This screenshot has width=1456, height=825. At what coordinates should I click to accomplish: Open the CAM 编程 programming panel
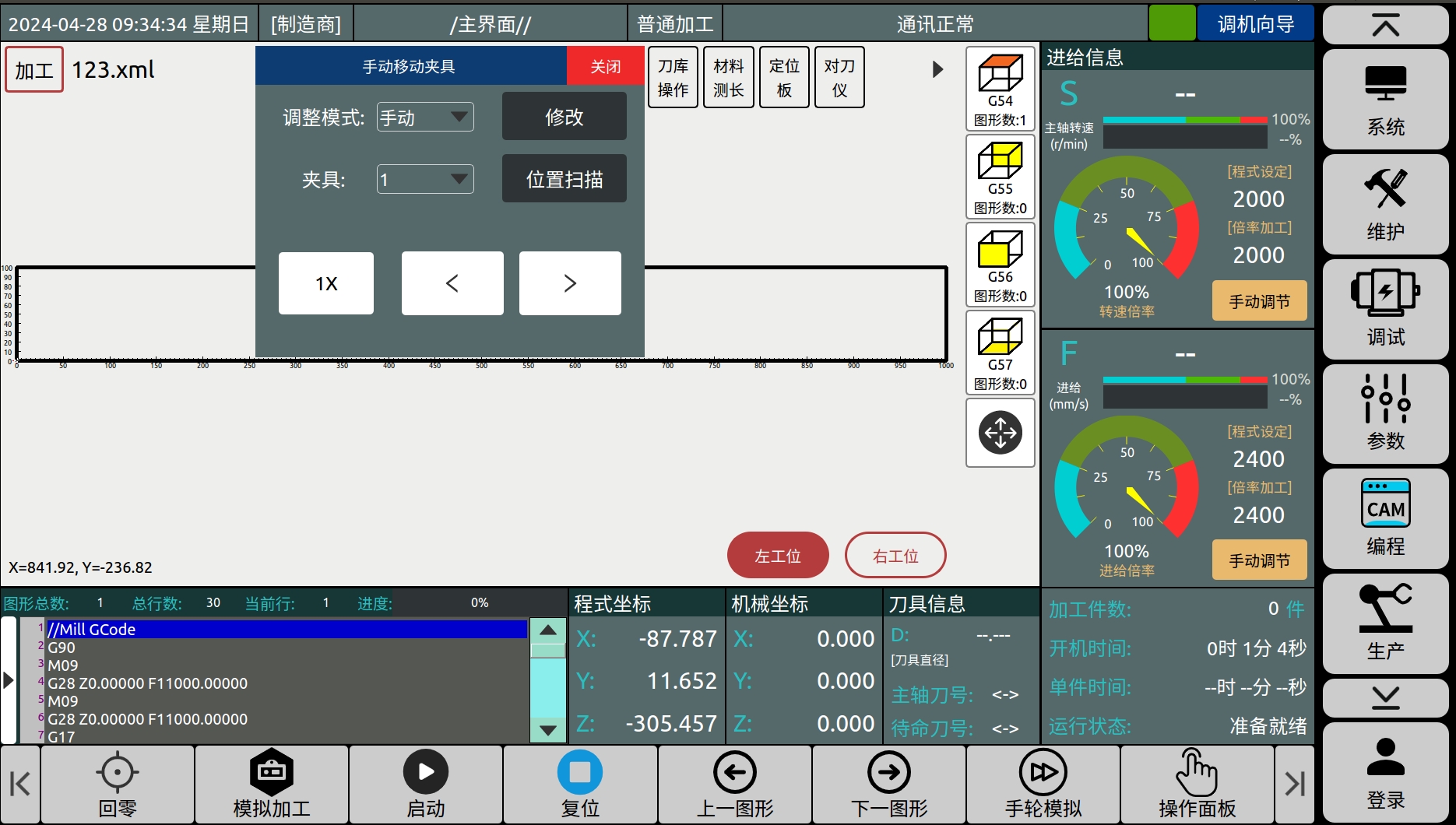point(1385,518)
